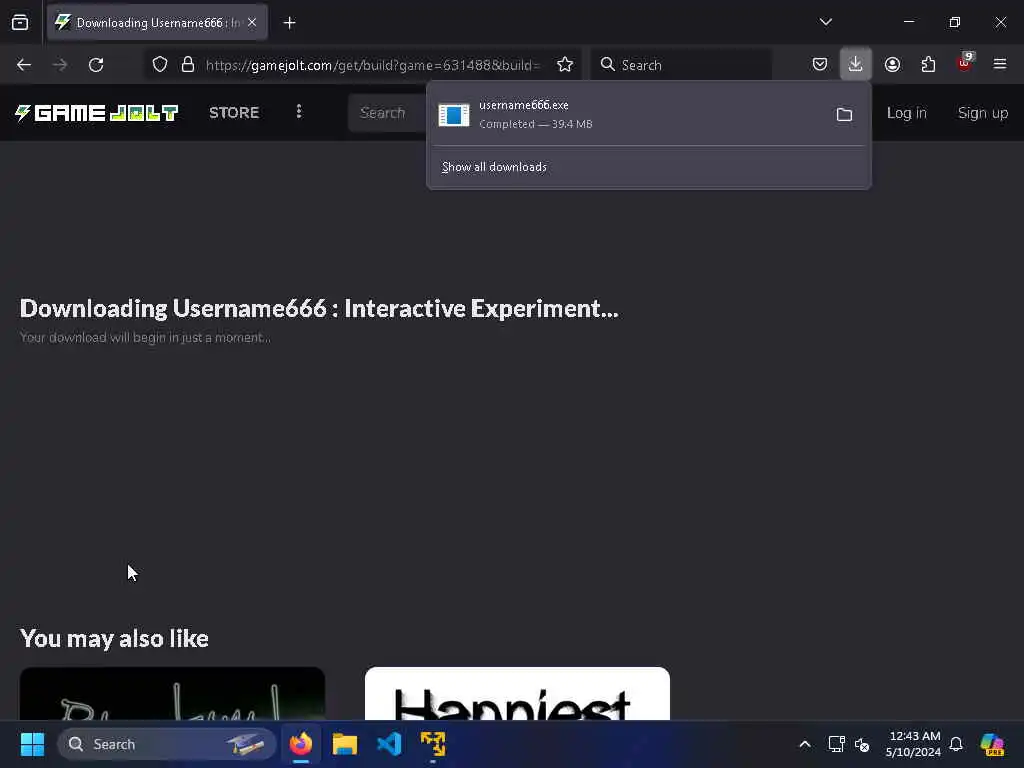The width and height of the screenshot is (1024, 768).
Task: Click the Log in link
Action: tap(906, 112)
